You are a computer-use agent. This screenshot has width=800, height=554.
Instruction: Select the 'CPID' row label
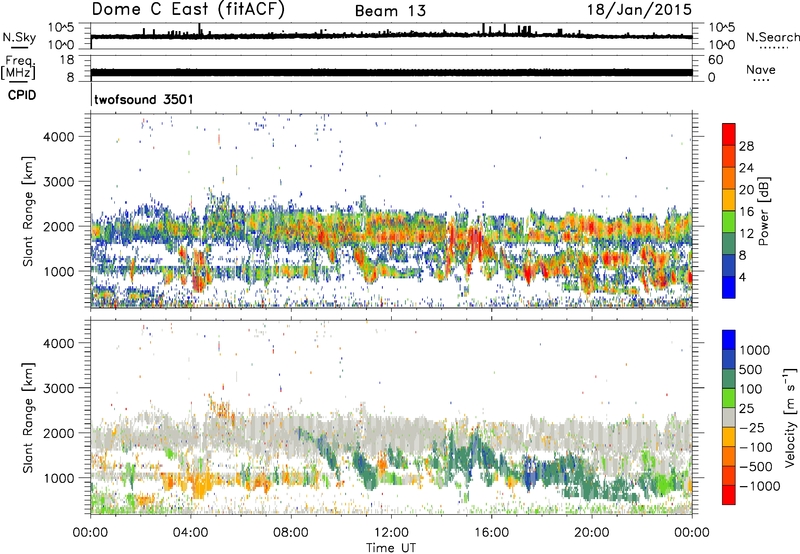(22, 95)
